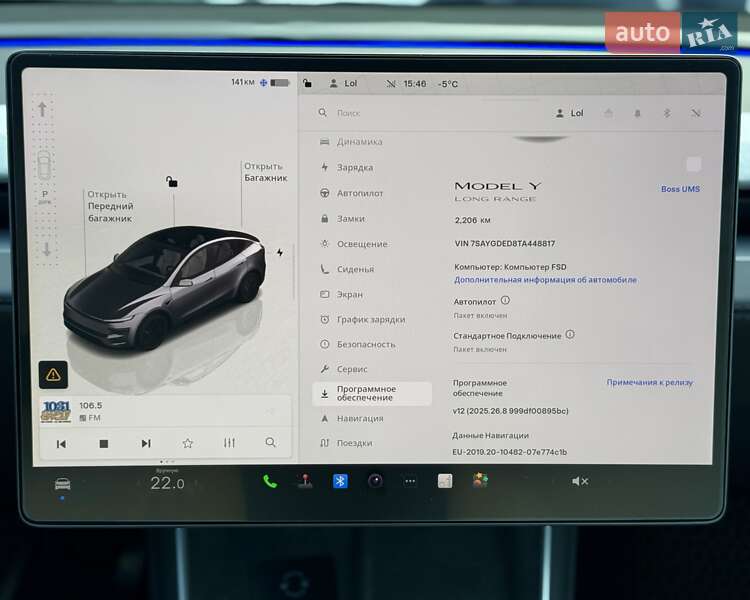Open the Сиденья seats menu
This screenshot has height=600, width=750.
[348, 269]
